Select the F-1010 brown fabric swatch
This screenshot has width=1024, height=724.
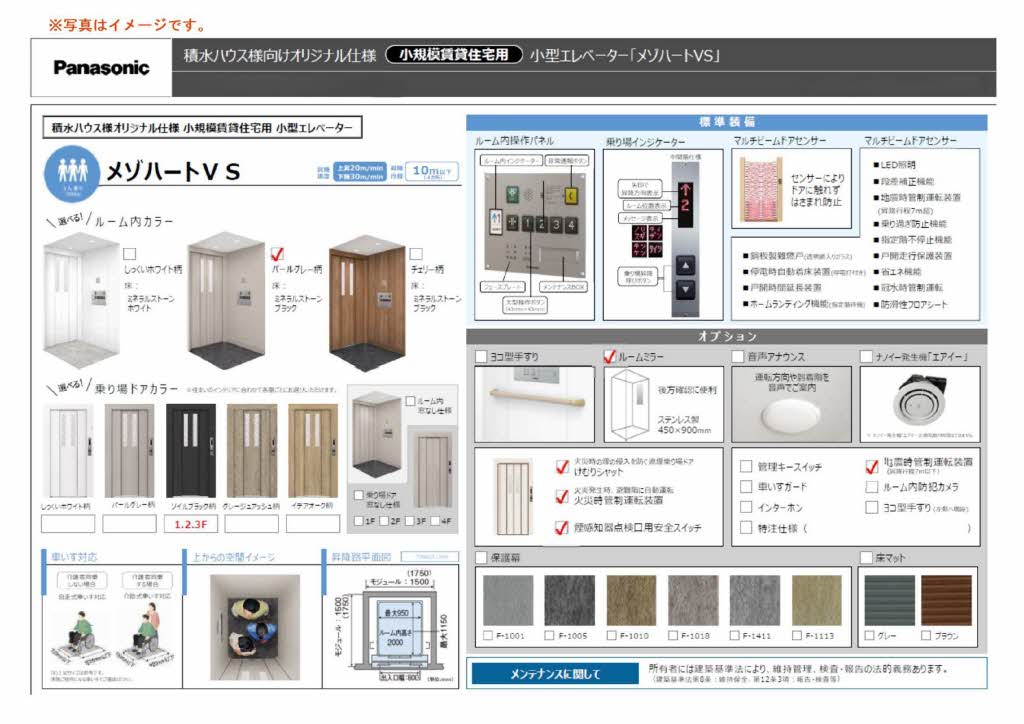click(x=631, y=600)
